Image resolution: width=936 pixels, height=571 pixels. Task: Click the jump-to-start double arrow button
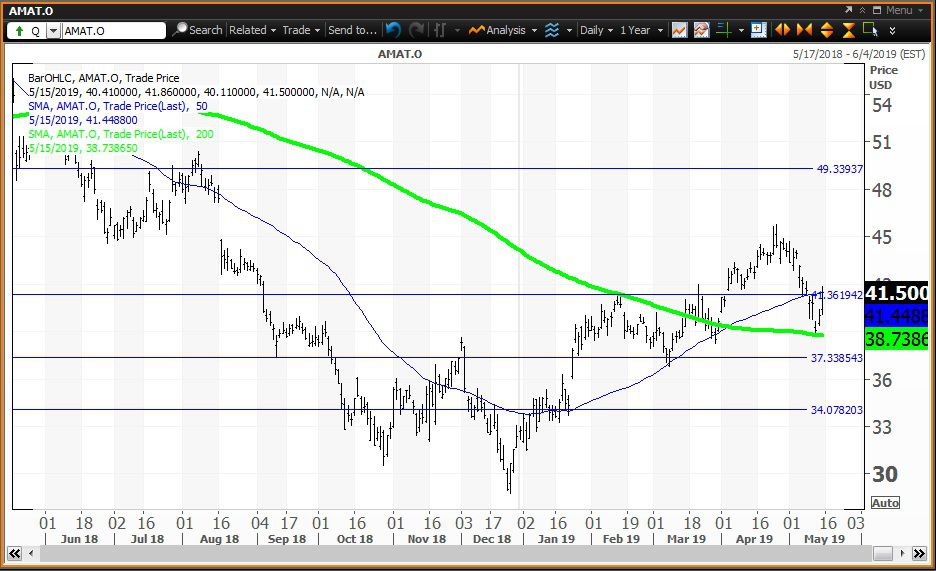tap(14, 554)
